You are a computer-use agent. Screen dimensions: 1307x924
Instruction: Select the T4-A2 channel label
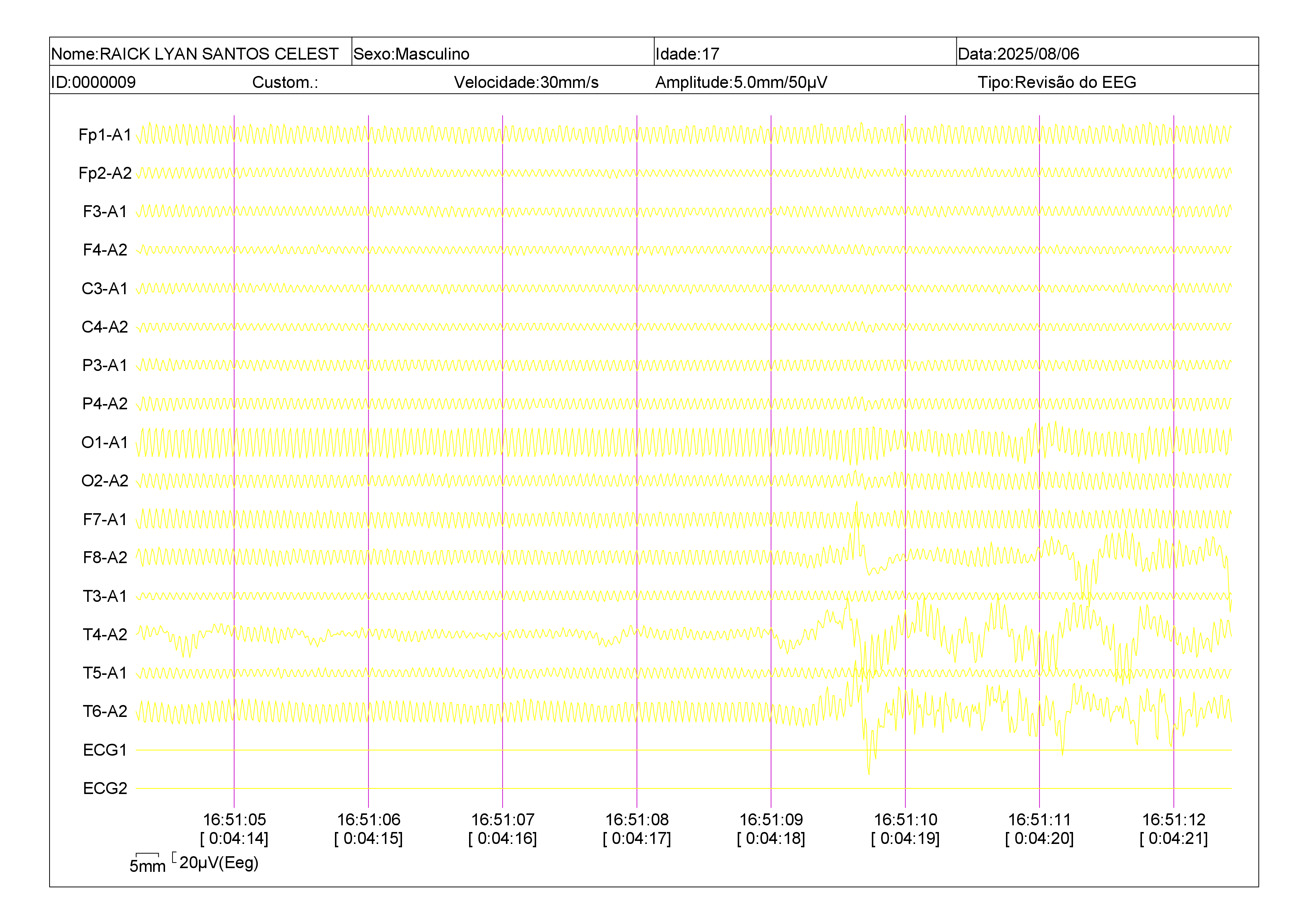(x=105, y=634)
